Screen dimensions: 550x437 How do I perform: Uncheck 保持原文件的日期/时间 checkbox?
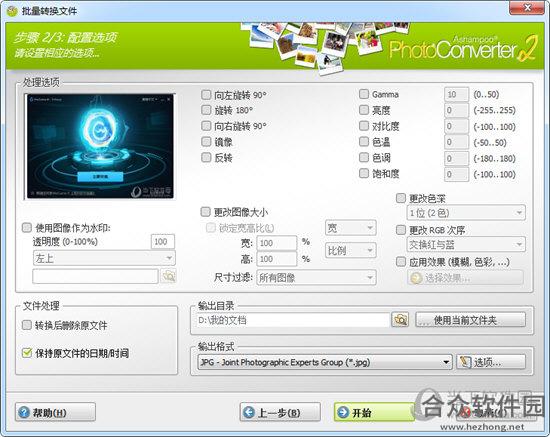27,353
